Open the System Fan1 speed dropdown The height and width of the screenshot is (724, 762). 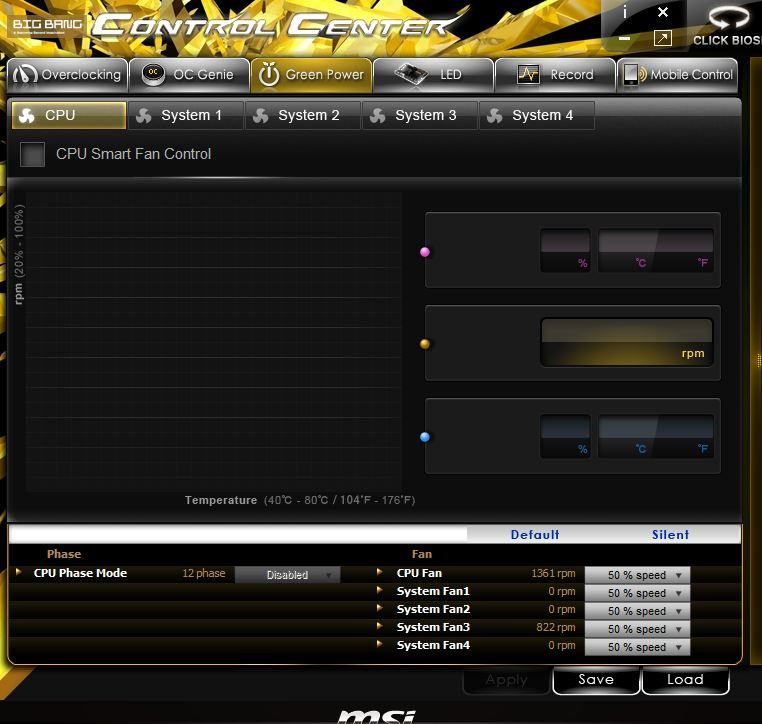point(637,593)
